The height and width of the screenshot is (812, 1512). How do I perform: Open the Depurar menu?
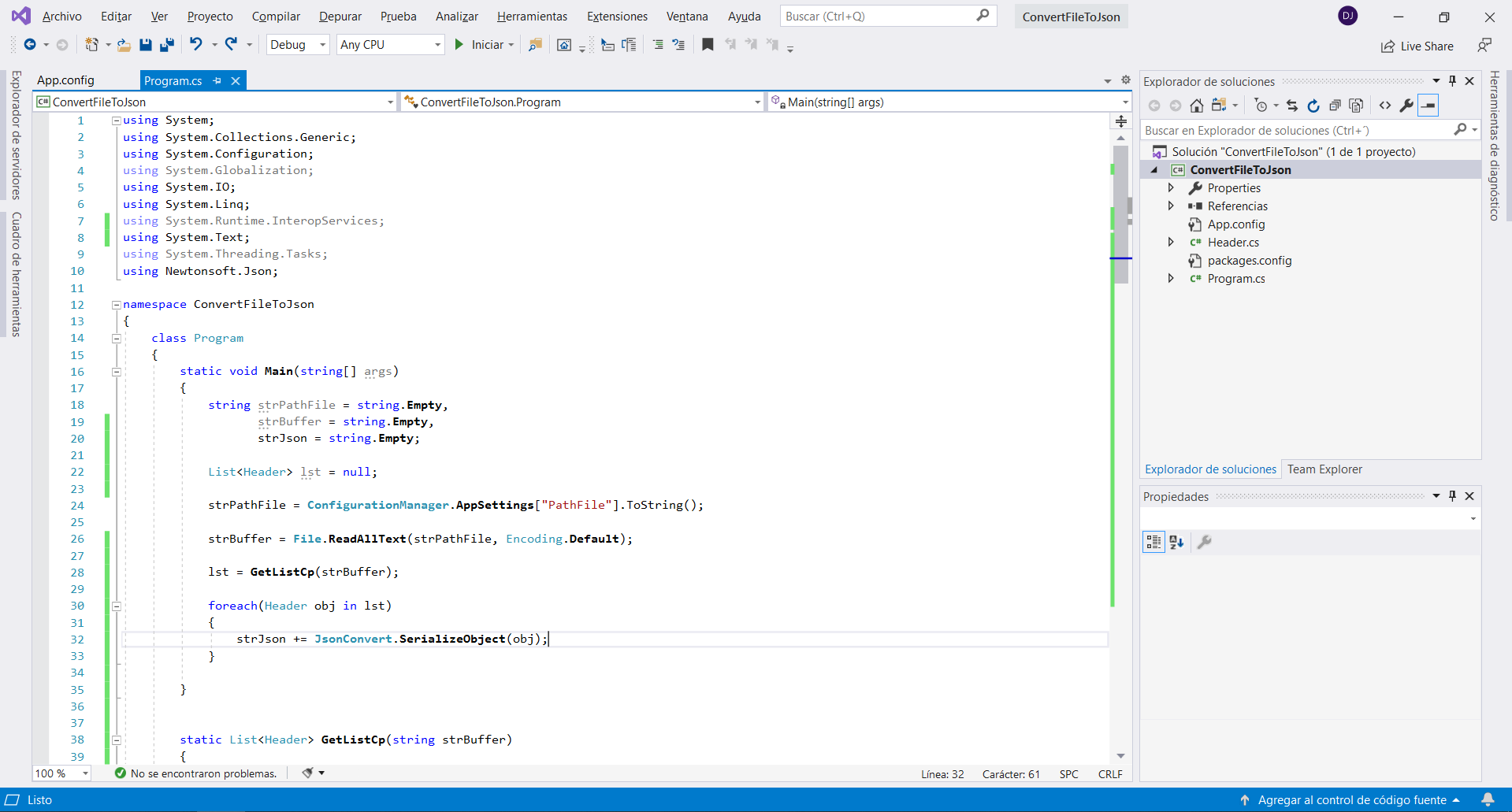pos(340,17)
